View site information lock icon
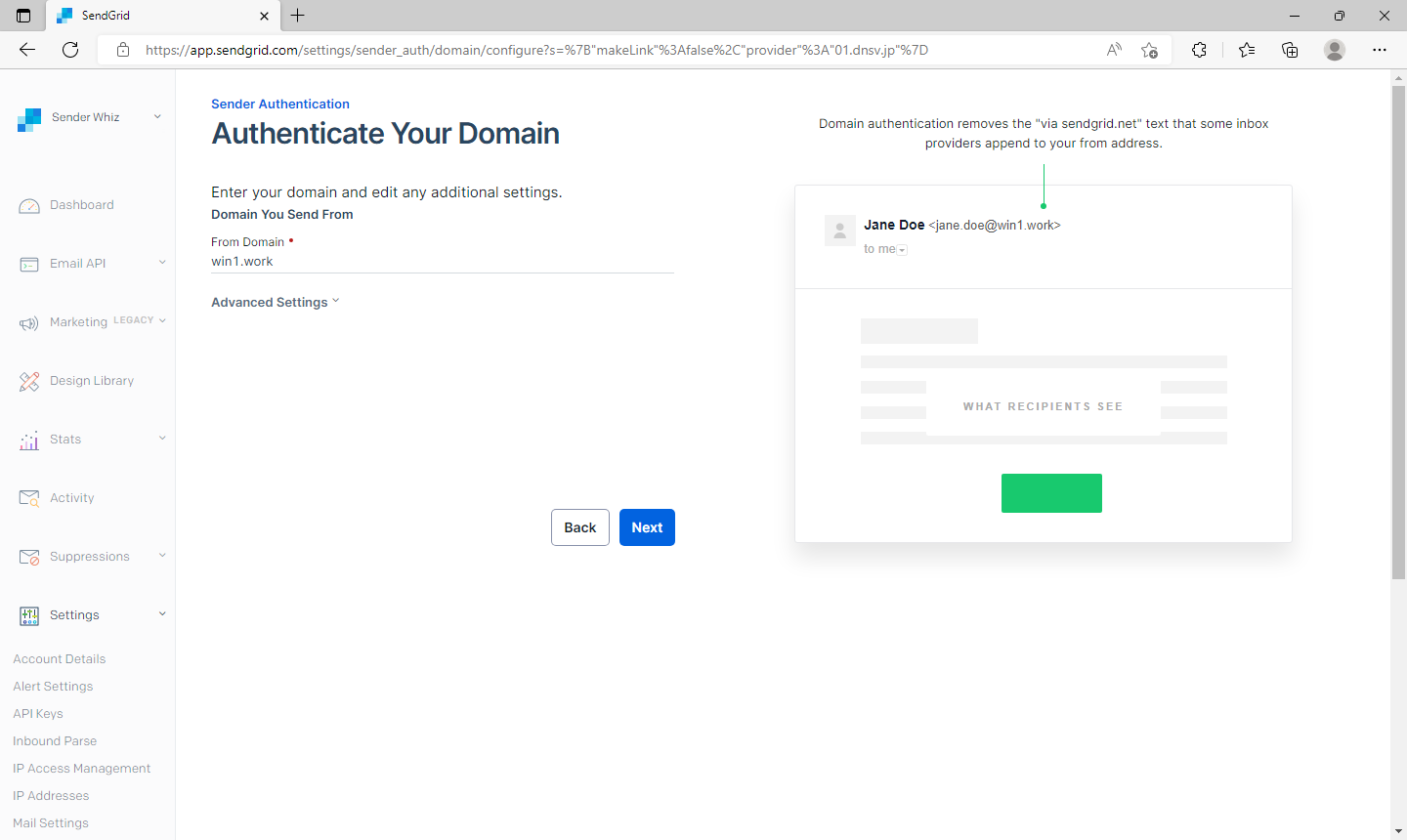Image resolution: width=1407 pixels, height=840 pixels. coord(123,50)
